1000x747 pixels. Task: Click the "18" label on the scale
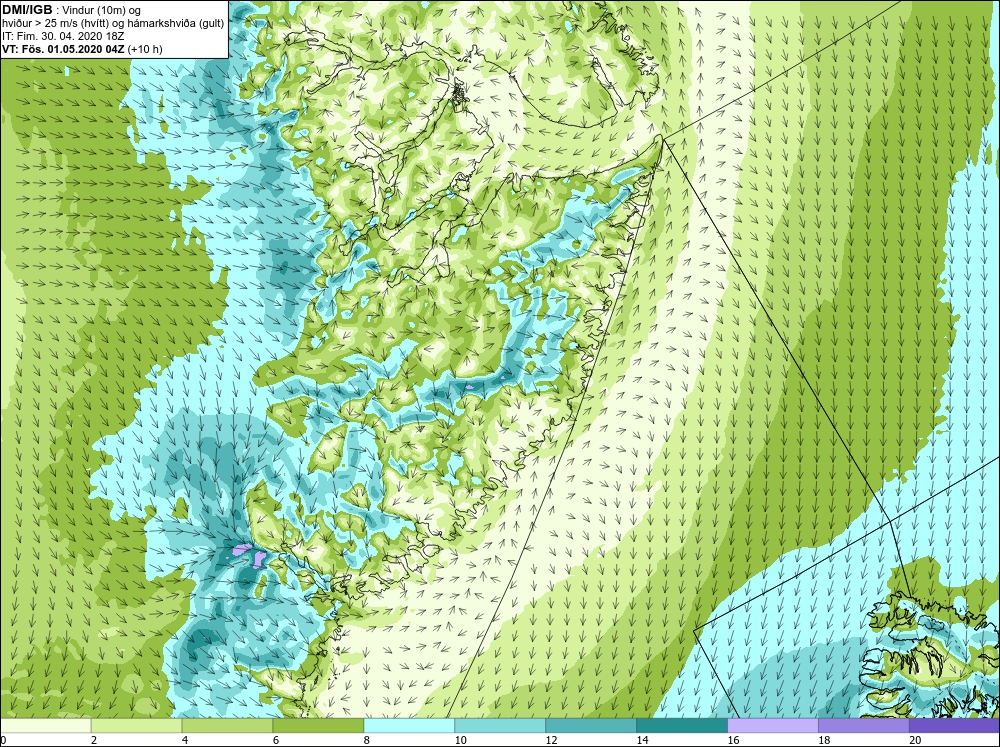[824, 740]
